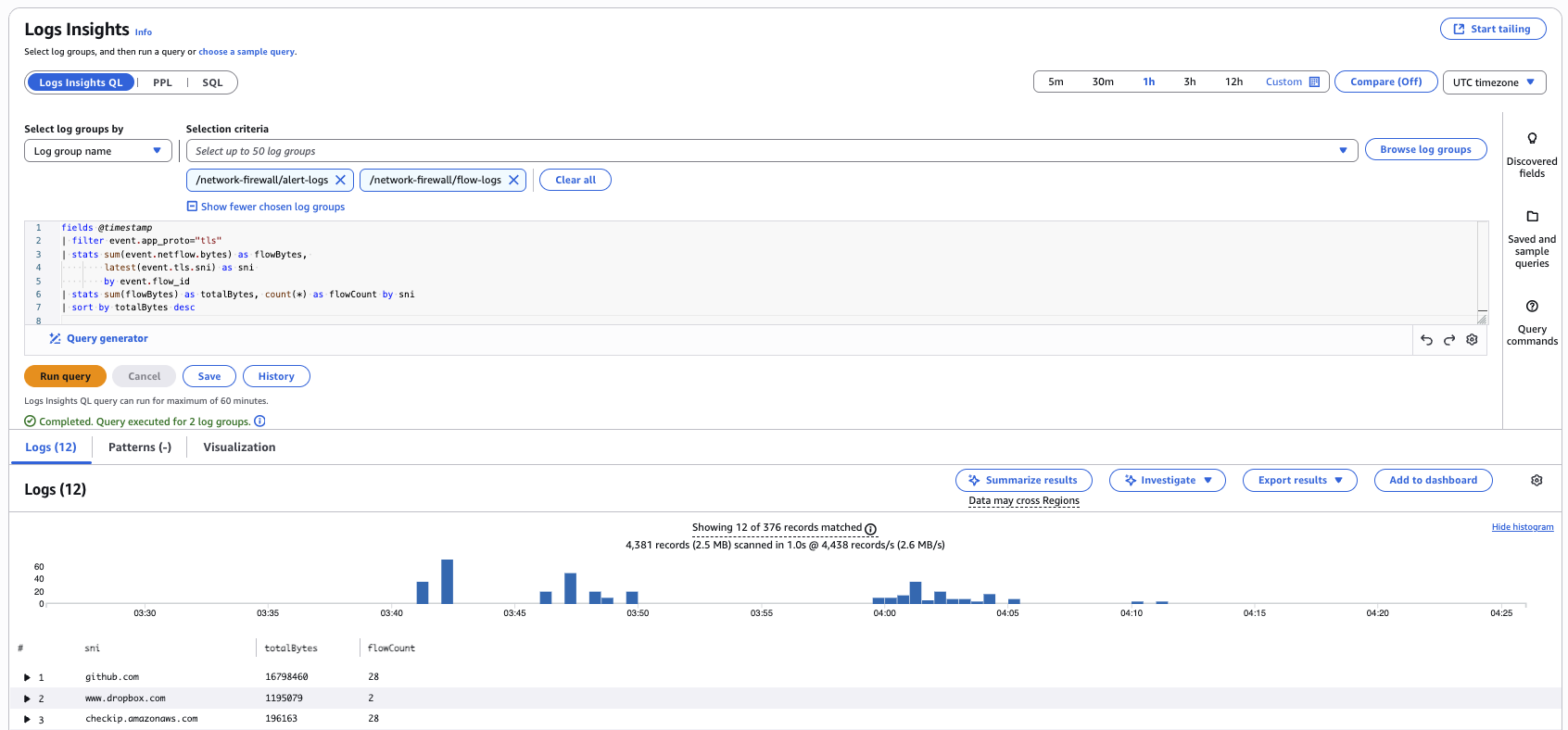1568x730 pixels.
Task: Switch query language to SQL
Action: tap(212, 82)
